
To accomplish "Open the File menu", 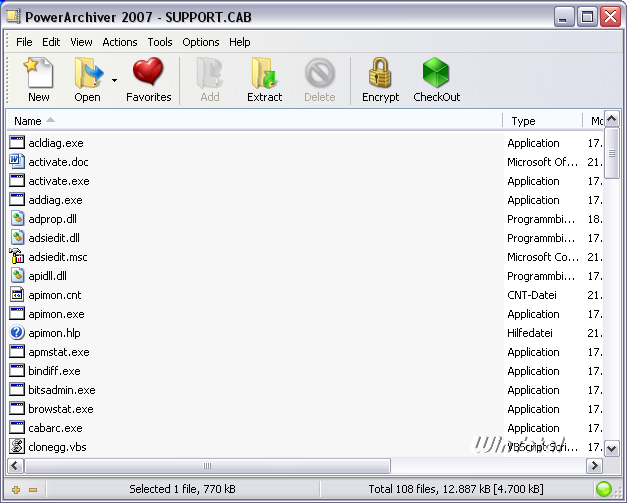I will point(24,42).
